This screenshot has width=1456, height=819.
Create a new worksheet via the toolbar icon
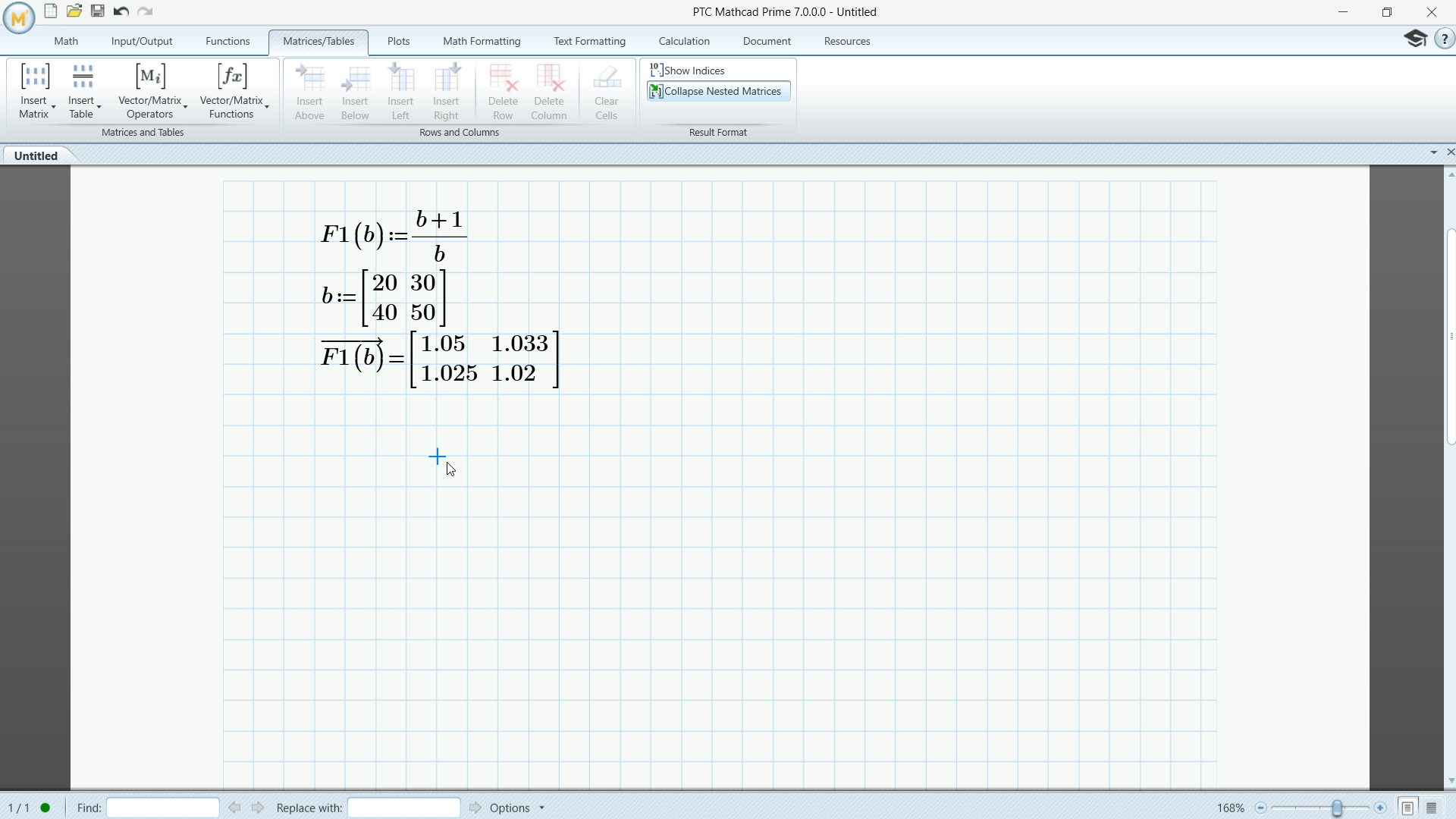tap(51, 11)
